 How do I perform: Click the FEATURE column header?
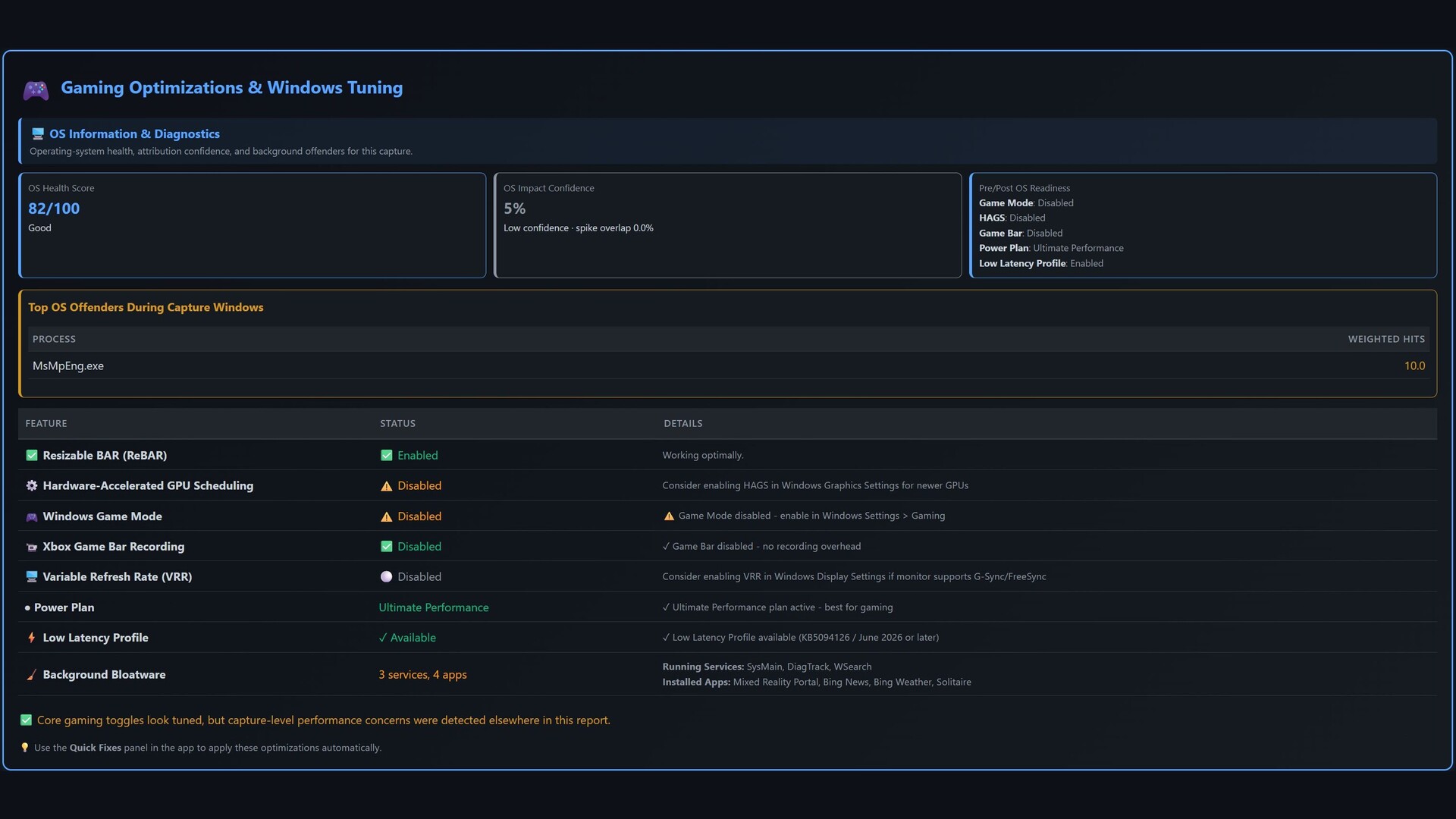(46, 424)
